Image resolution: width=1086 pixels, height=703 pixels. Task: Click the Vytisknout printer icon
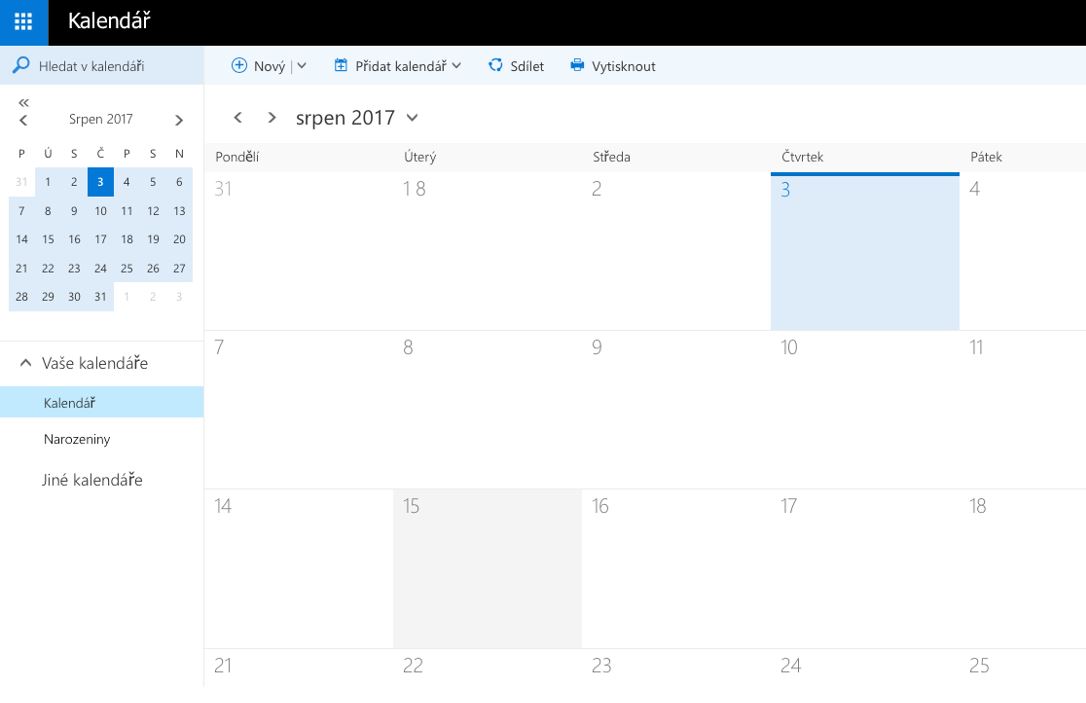(577, 66)
